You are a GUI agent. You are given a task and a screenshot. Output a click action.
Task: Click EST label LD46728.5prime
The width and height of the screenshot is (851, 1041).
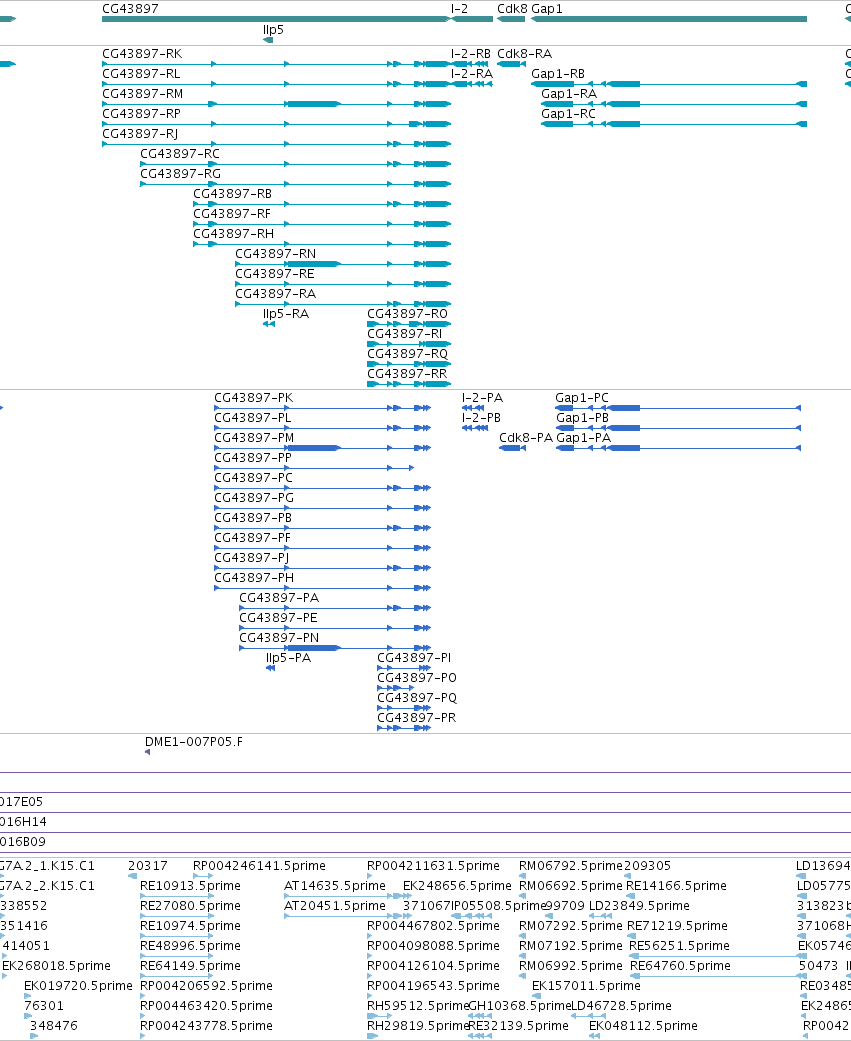click(621, 1005)
